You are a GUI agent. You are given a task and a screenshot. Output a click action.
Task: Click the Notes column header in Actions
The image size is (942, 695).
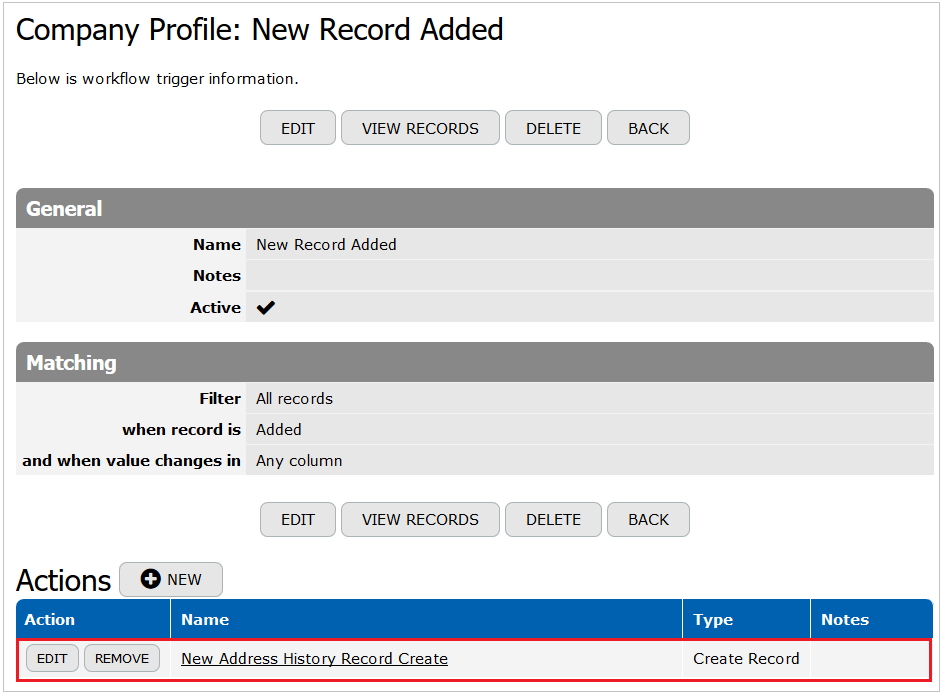(x=845, y=620)
